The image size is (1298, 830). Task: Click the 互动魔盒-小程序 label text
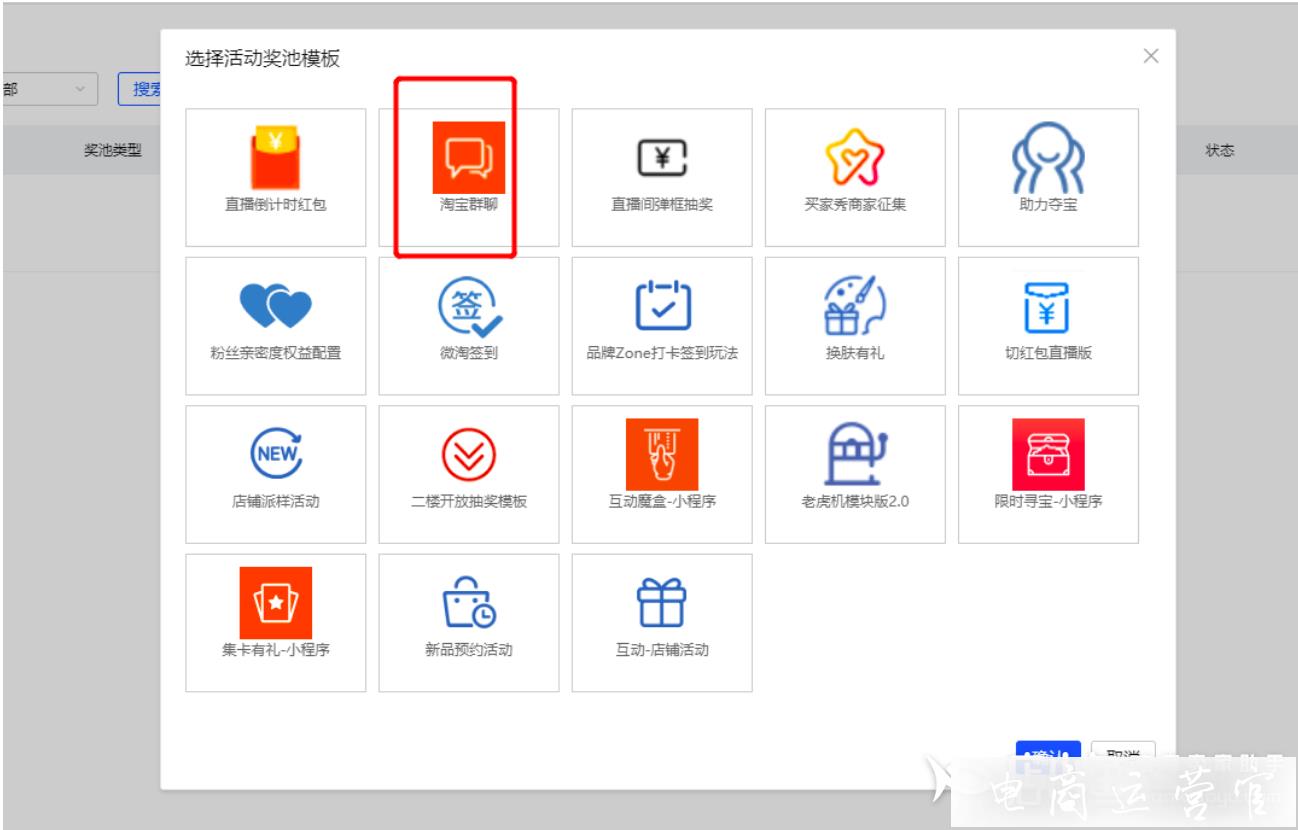[662, 502]
